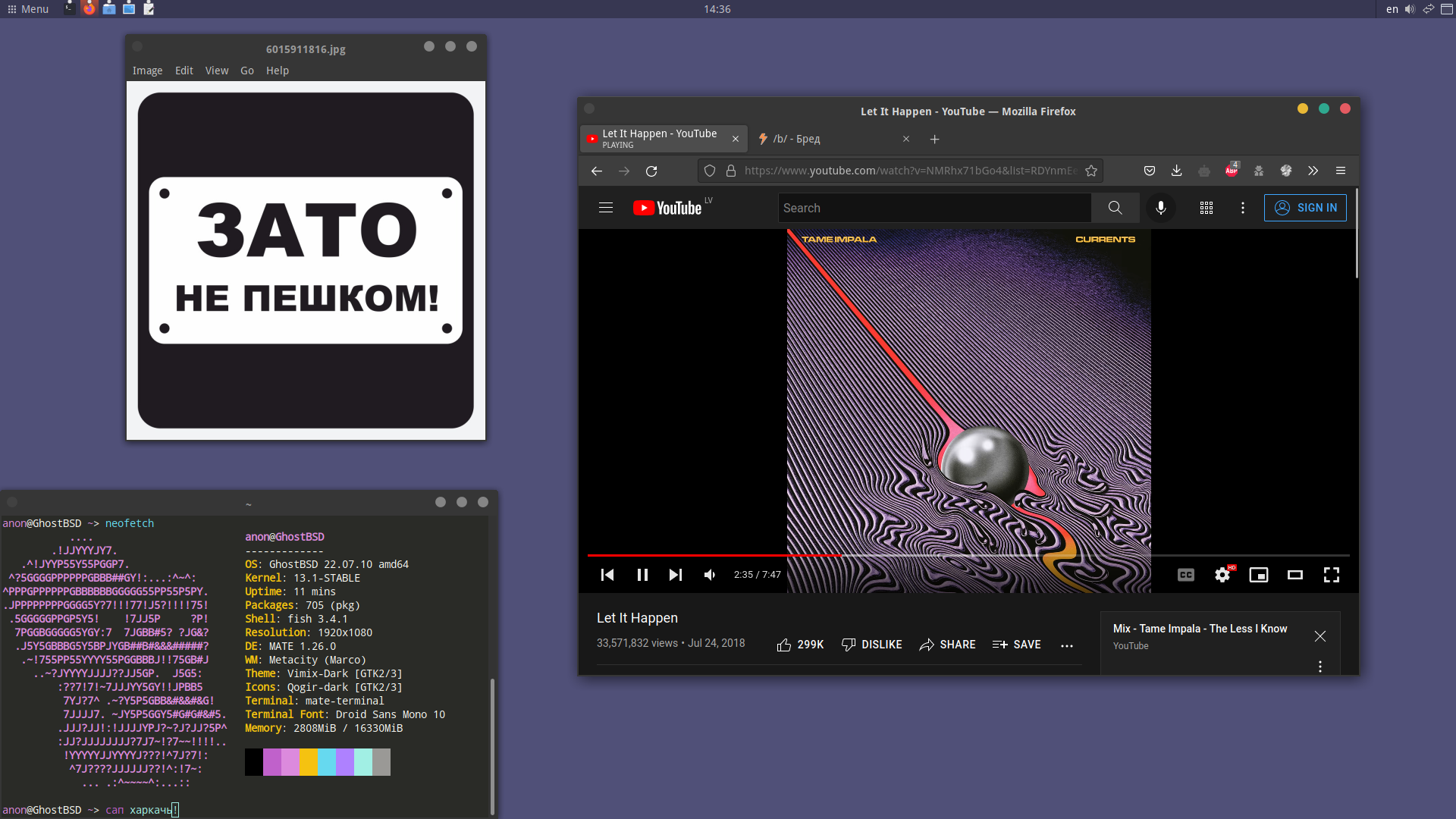Image resolution: width=1456 pixels, height=819 pixels.
Task: Open the Menu button in the top panel
Action: 28,9
